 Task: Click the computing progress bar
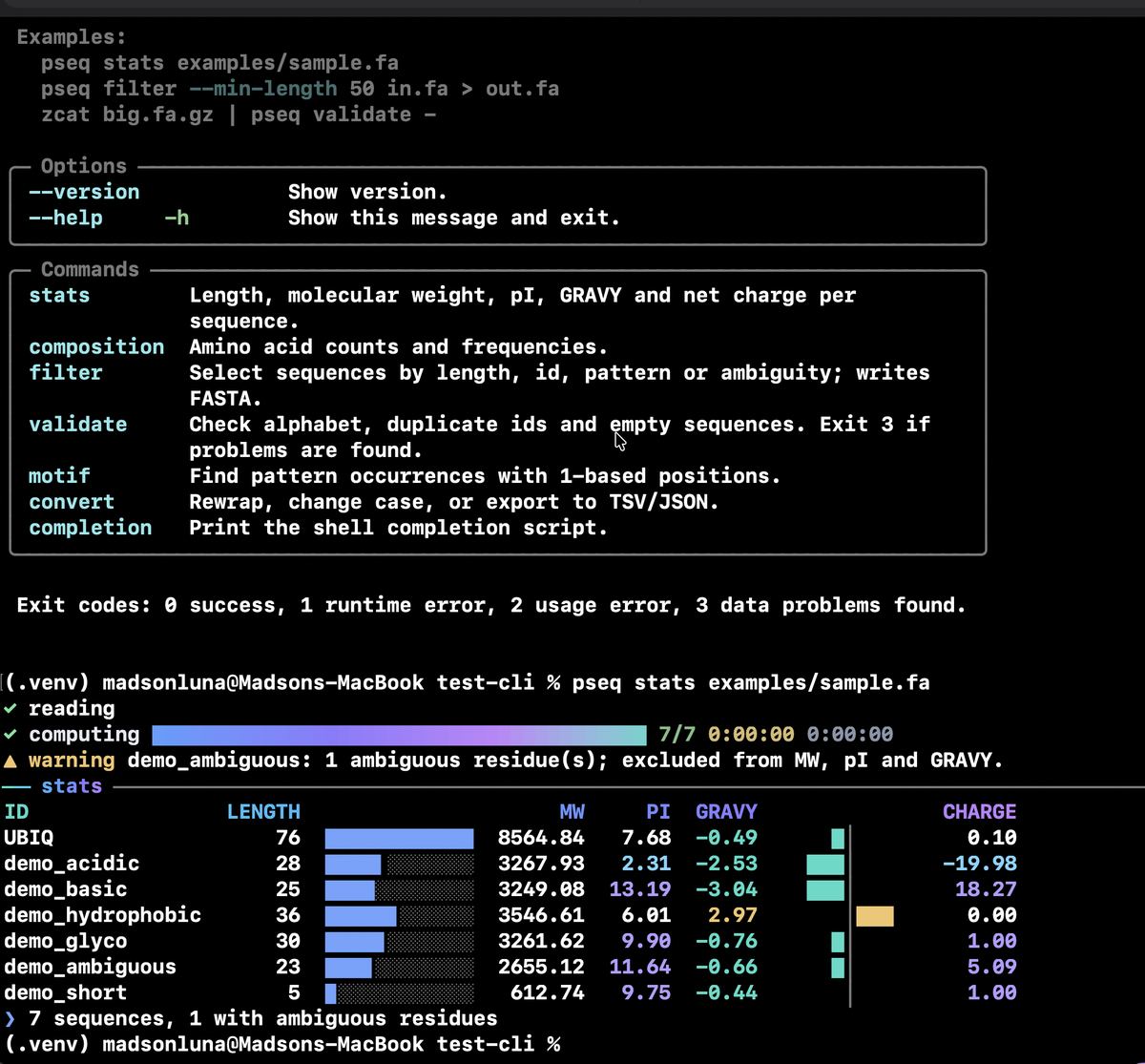coord(399,735)
